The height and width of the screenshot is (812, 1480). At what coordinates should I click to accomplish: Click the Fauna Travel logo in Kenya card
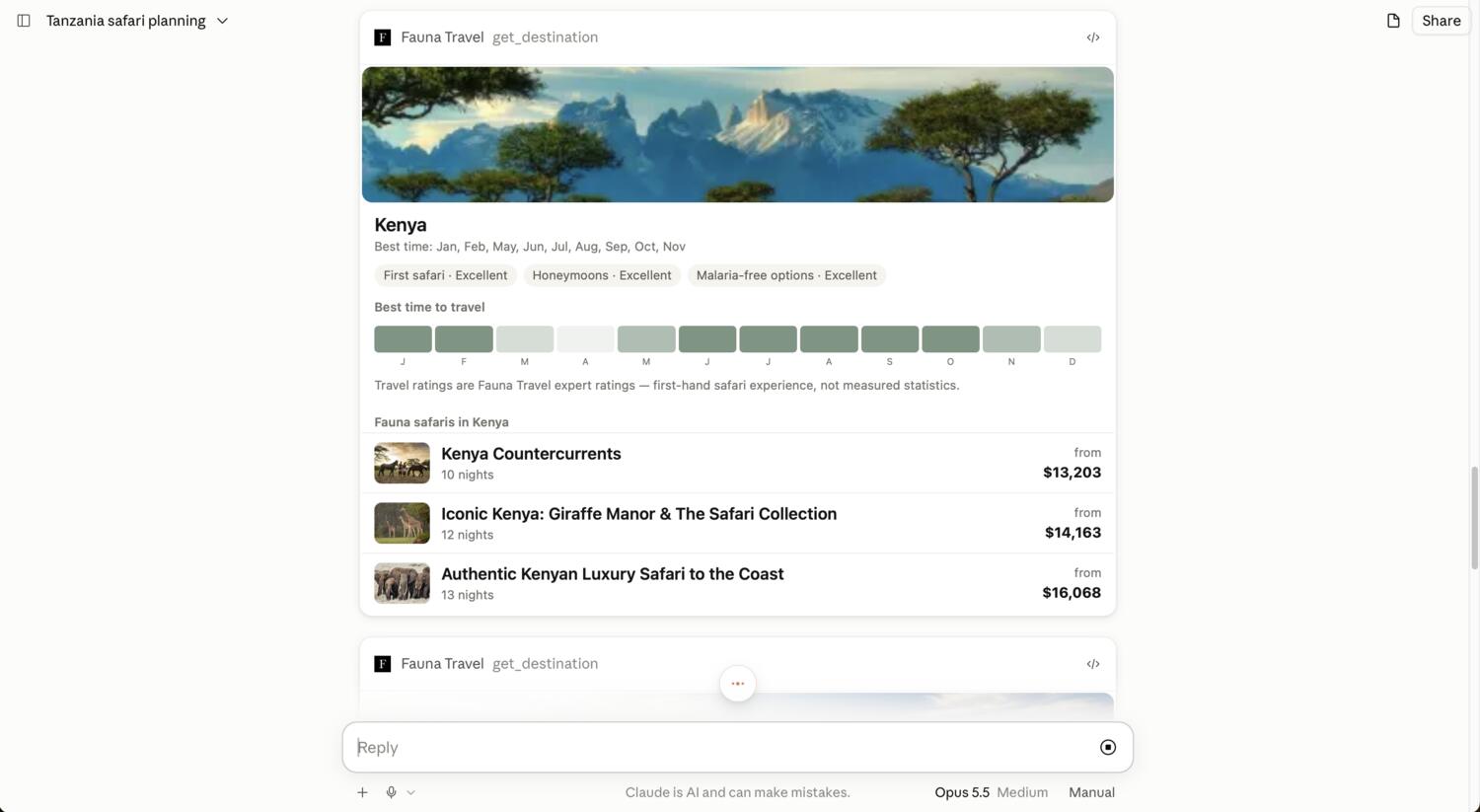[x=383, y=37]
